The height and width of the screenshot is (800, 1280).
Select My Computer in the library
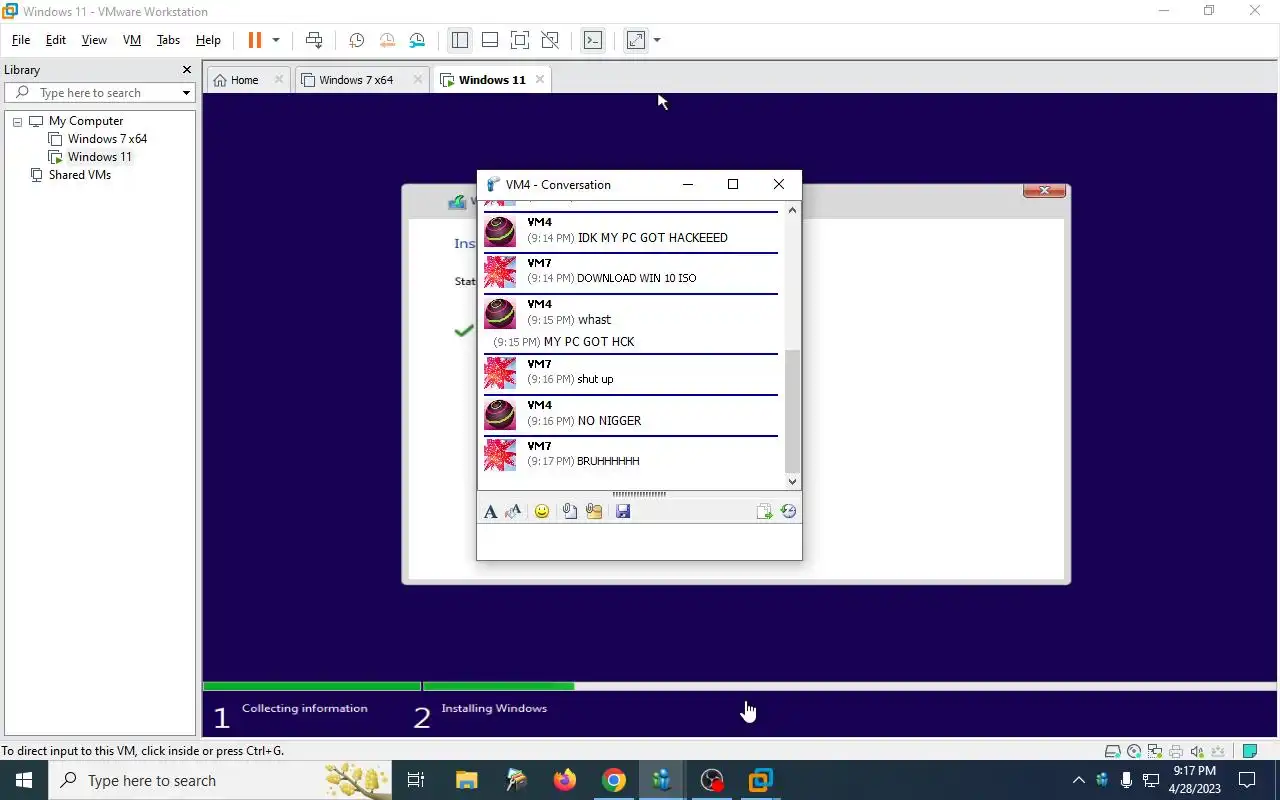86,121
